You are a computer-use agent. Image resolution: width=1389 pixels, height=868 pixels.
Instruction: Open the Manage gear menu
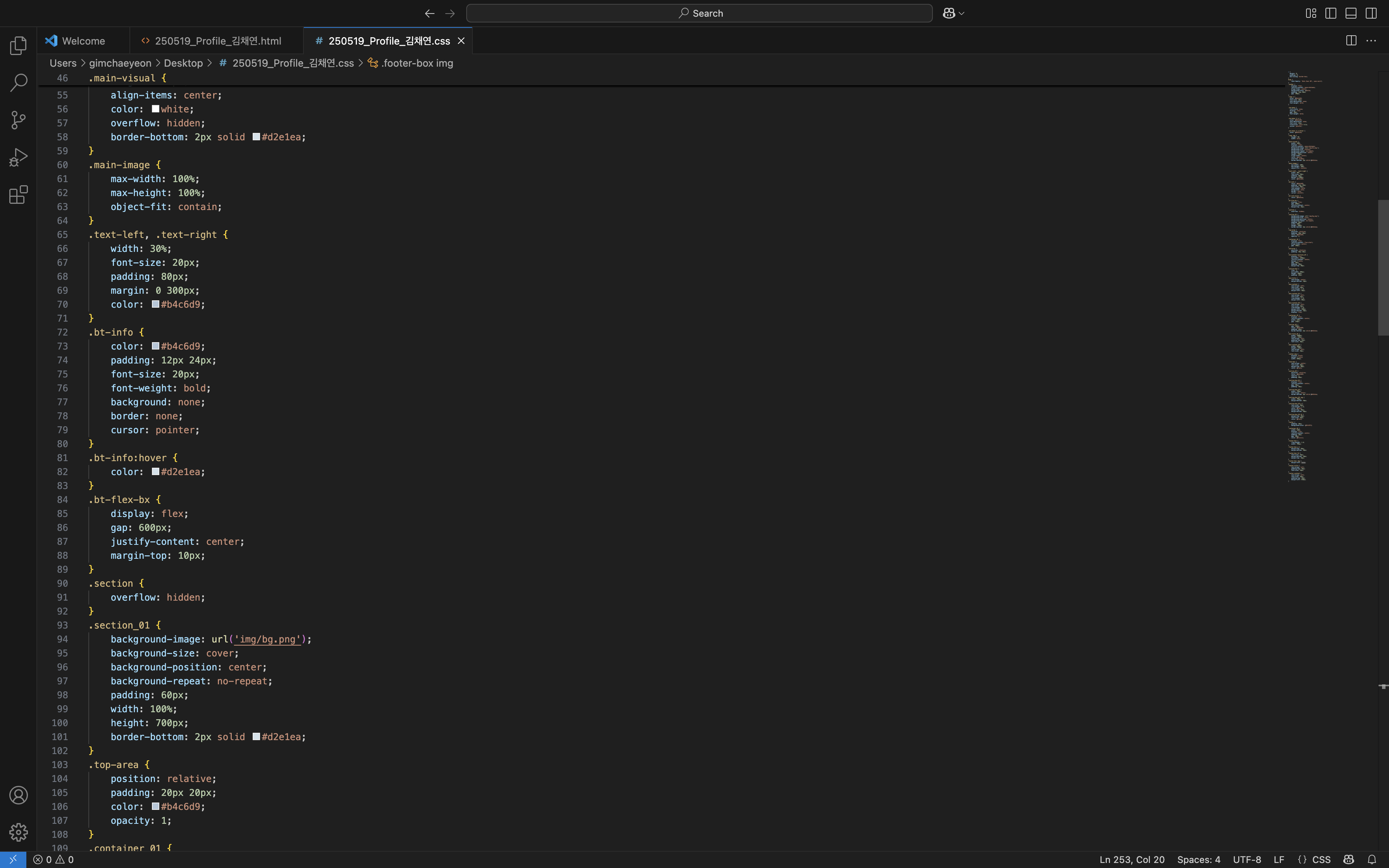(18, 832)
